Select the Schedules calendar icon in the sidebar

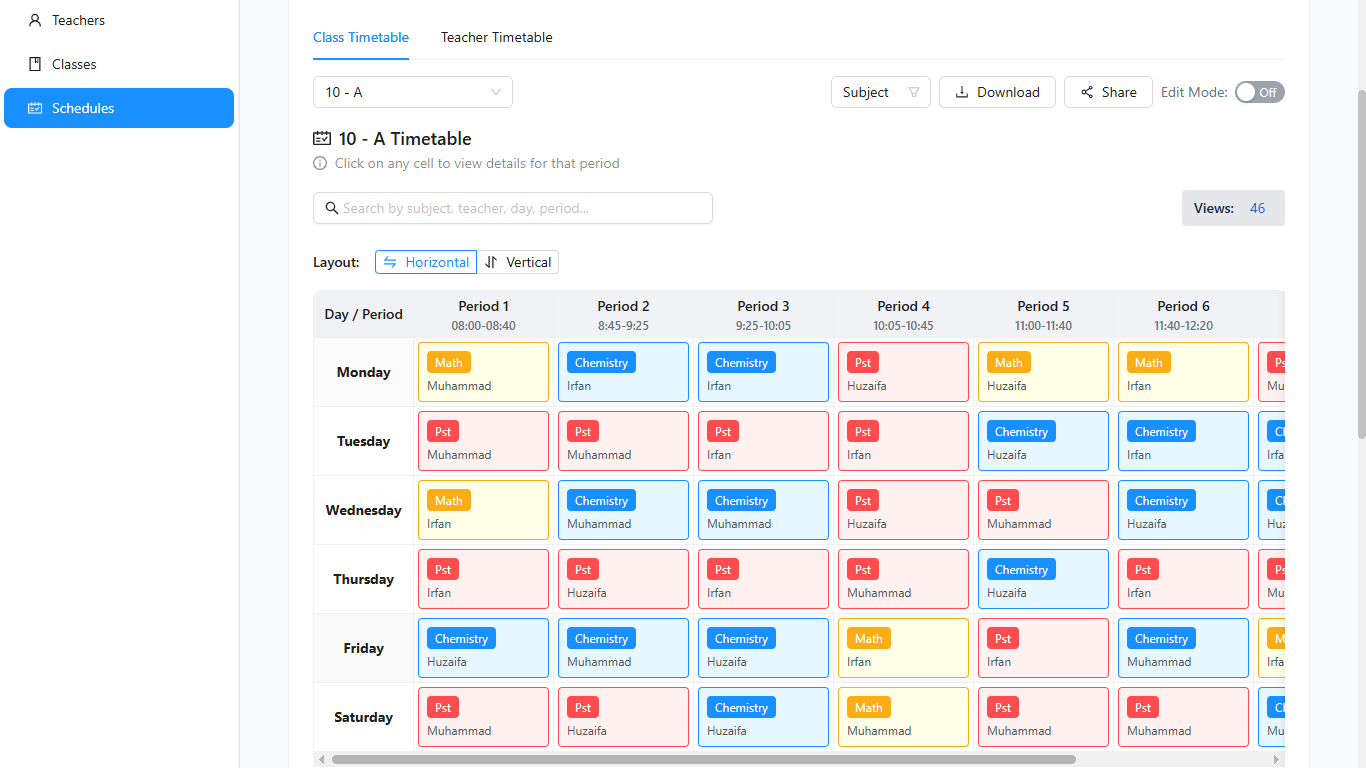coord(35,107)
